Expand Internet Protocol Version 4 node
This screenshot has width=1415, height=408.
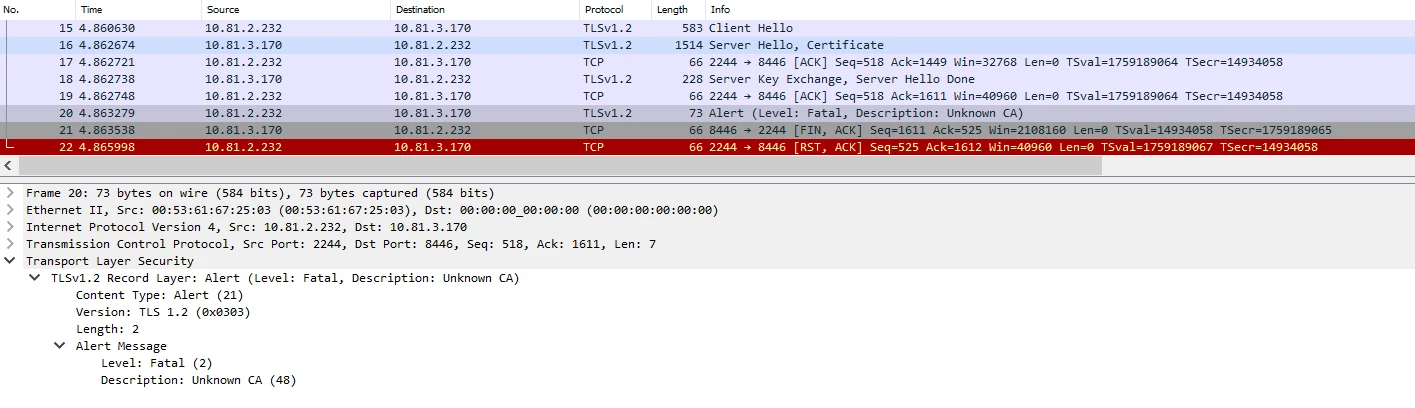tap(10, 227)
